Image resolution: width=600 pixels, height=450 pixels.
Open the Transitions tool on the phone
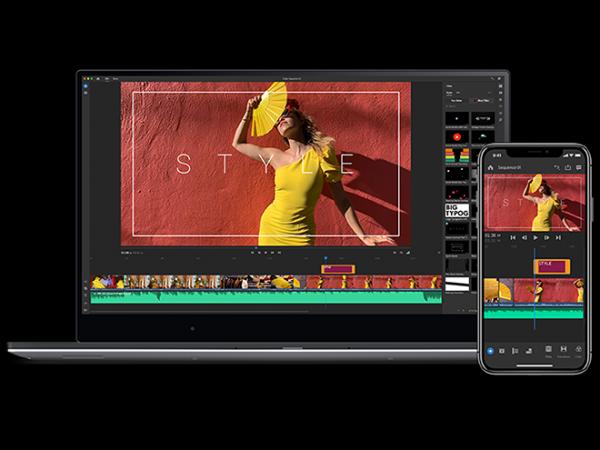click(564, 351)
